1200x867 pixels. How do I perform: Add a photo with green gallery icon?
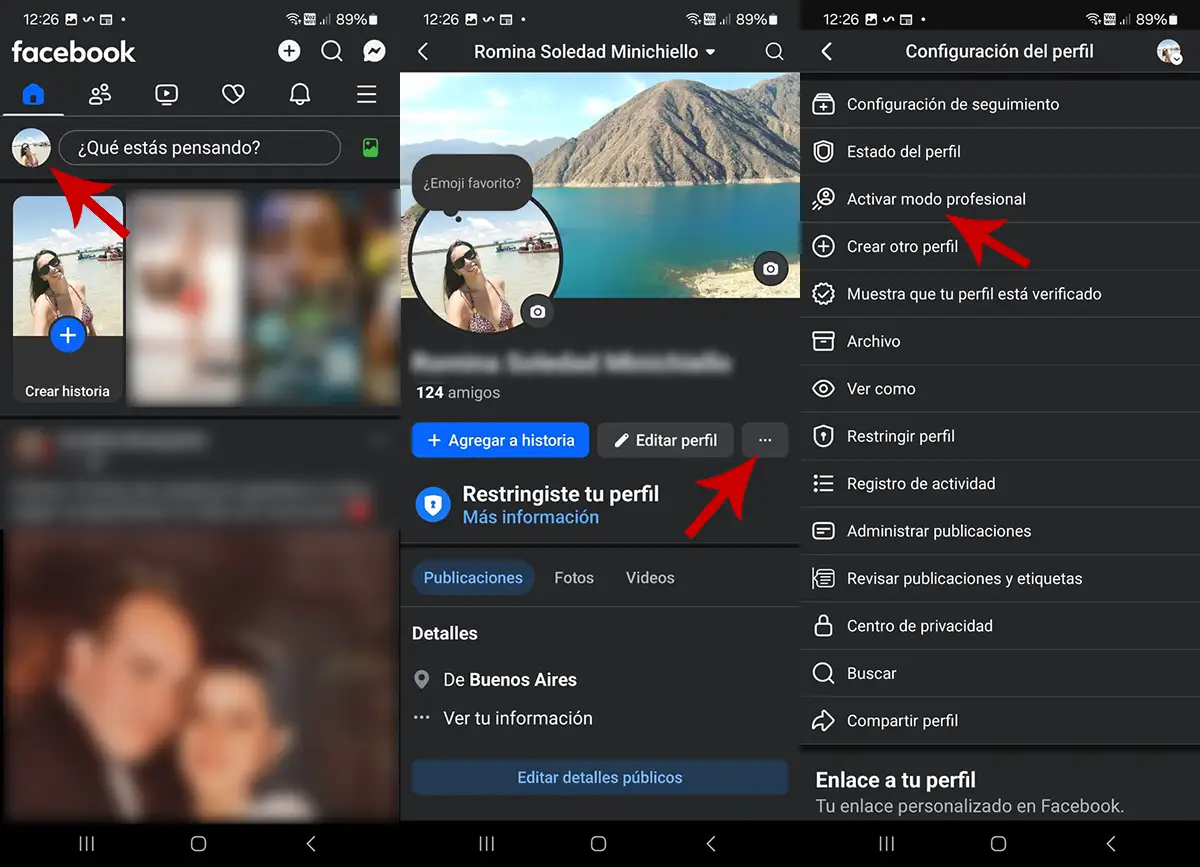[370, 148]
